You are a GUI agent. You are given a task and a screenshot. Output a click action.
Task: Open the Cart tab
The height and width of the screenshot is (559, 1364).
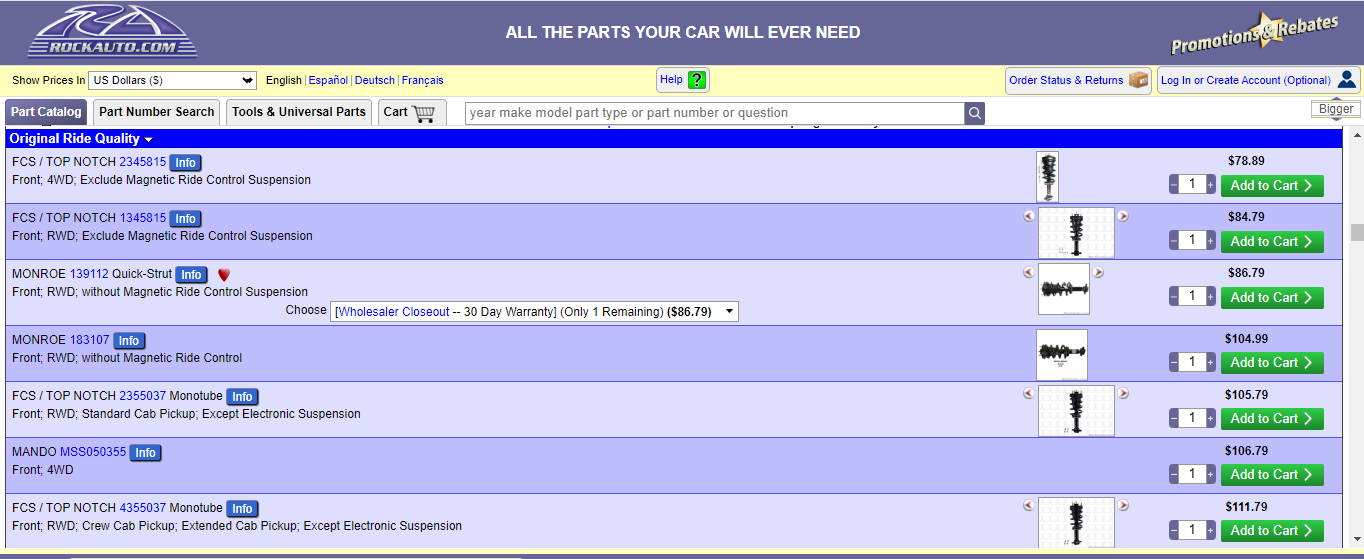tap(411, 112)
